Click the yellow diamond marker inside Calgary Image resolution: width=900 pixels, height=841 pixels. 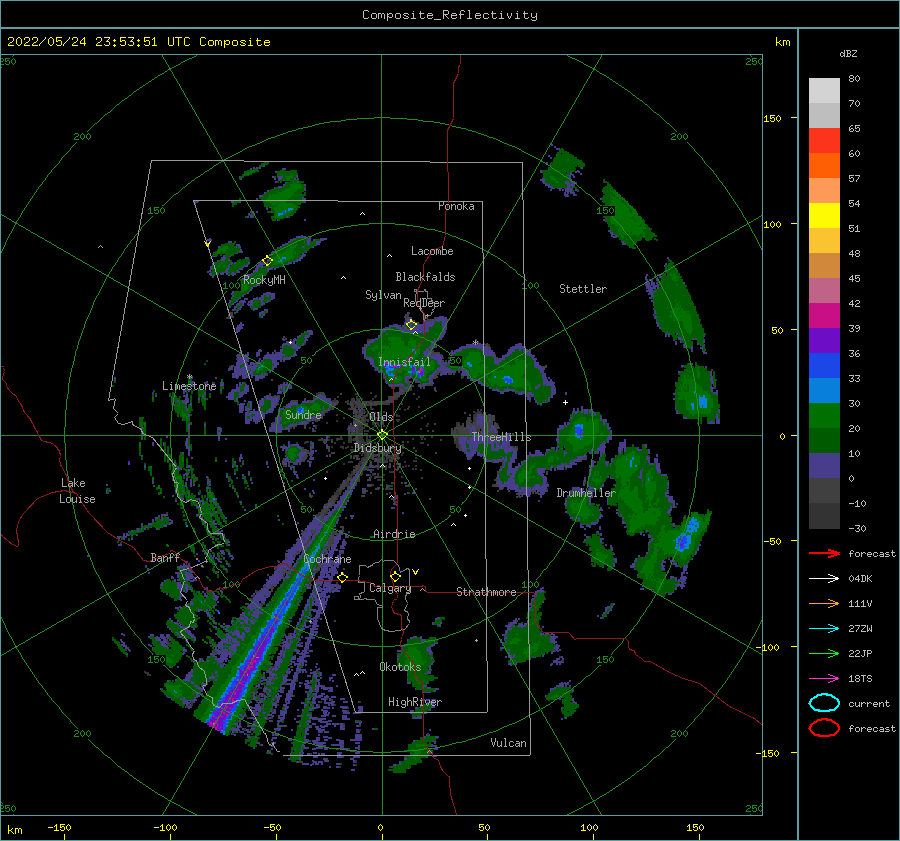(x=395, y=576)
